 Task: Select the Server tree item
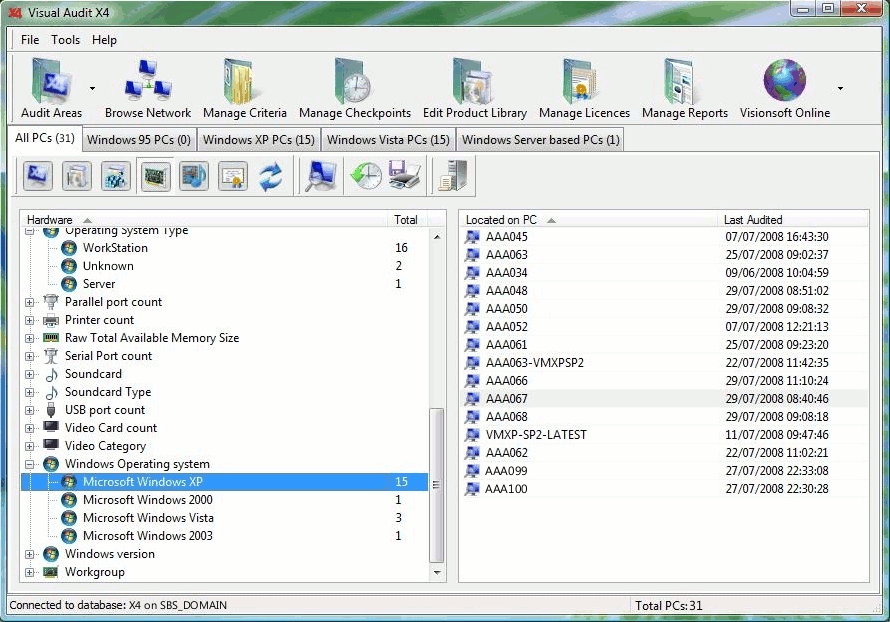tap(99, 284)
